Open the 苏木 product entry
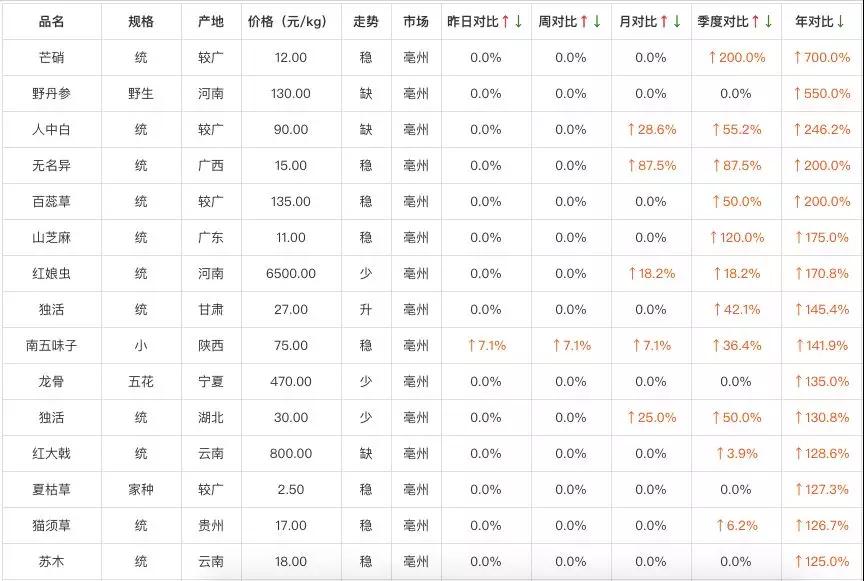 pyautogui.click(x=51, y=562)
